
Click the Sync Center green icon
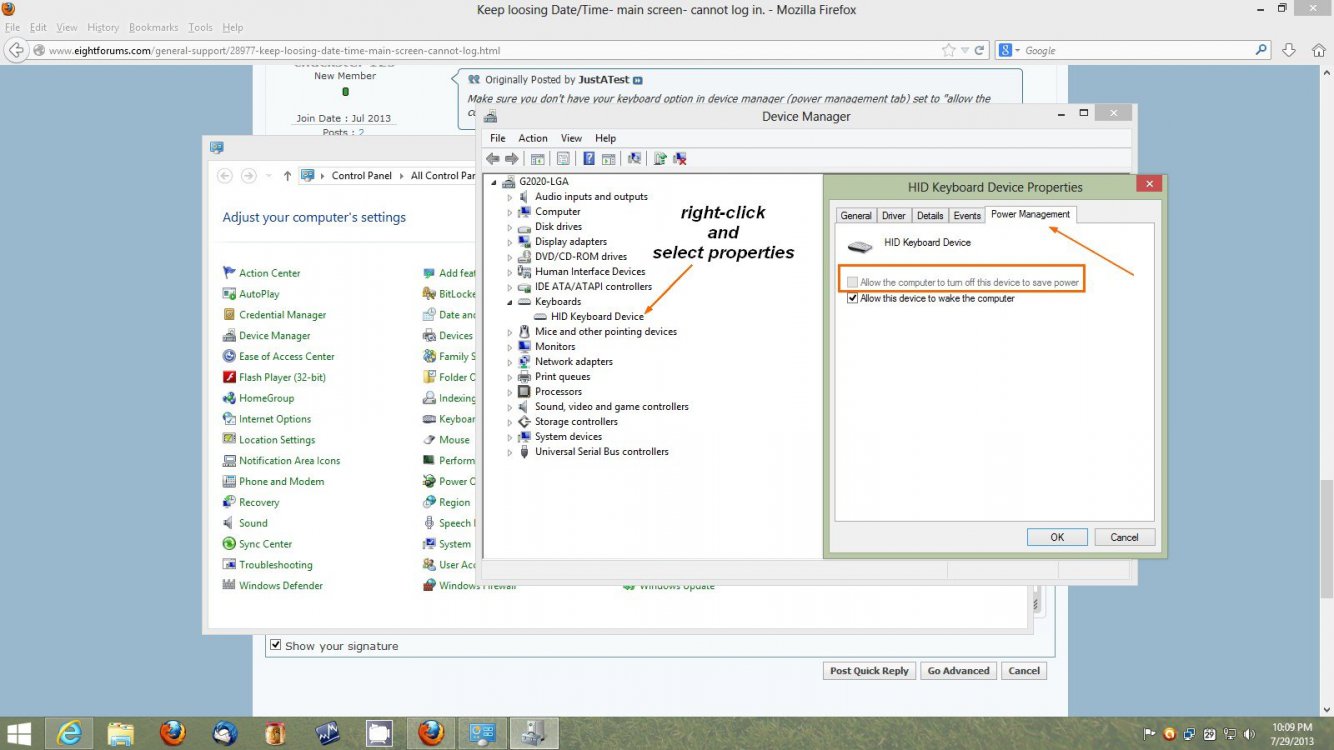point(229,544)
